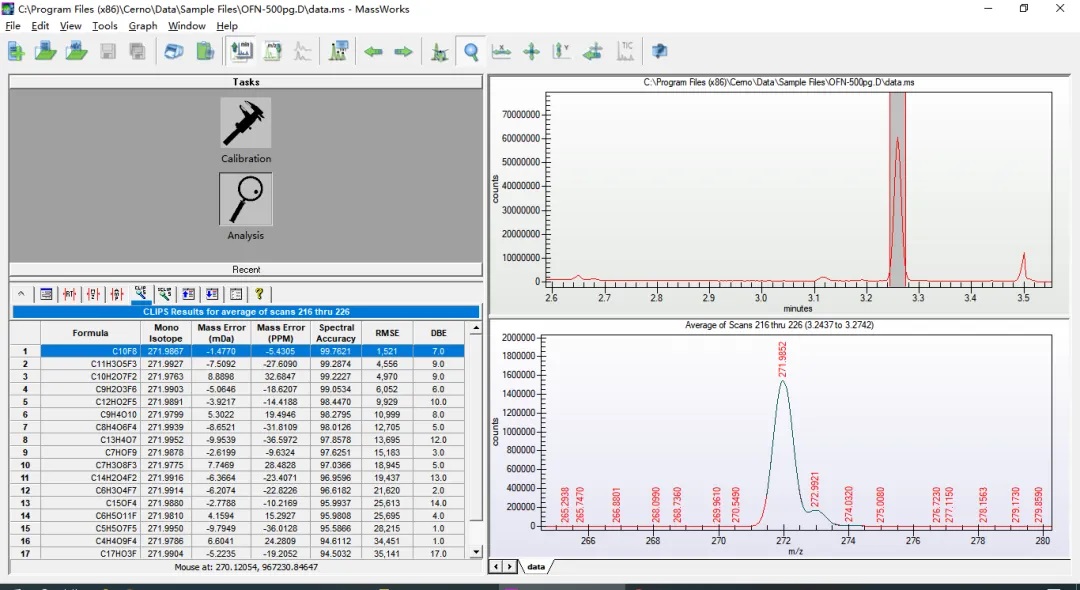Click the help book icon in main toolbar

click(x=659, y=51)
